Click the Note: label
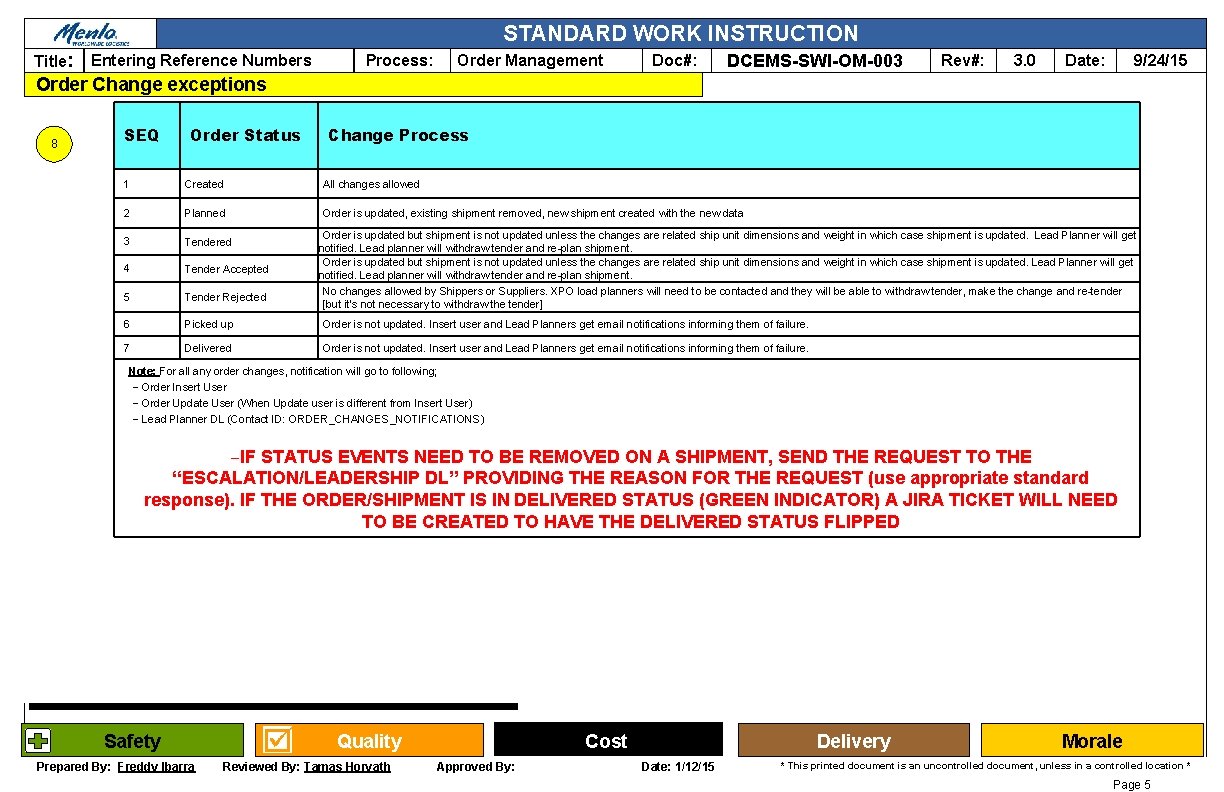 pos(142,371)
